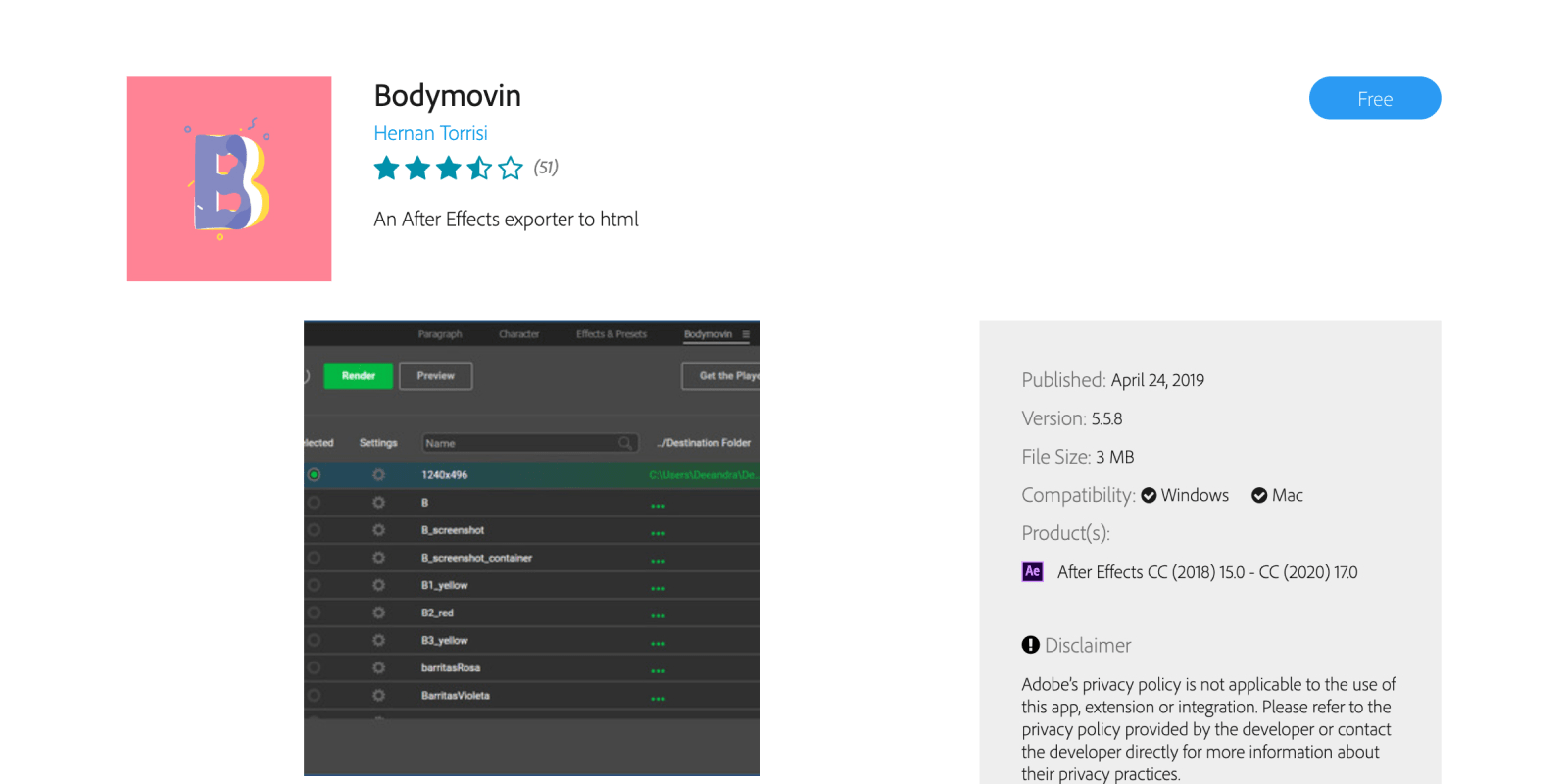The width and height of the screenshot is (1568, 784).
Task: Open the Hernan Torrisi developer link
Action: point(430,133)
